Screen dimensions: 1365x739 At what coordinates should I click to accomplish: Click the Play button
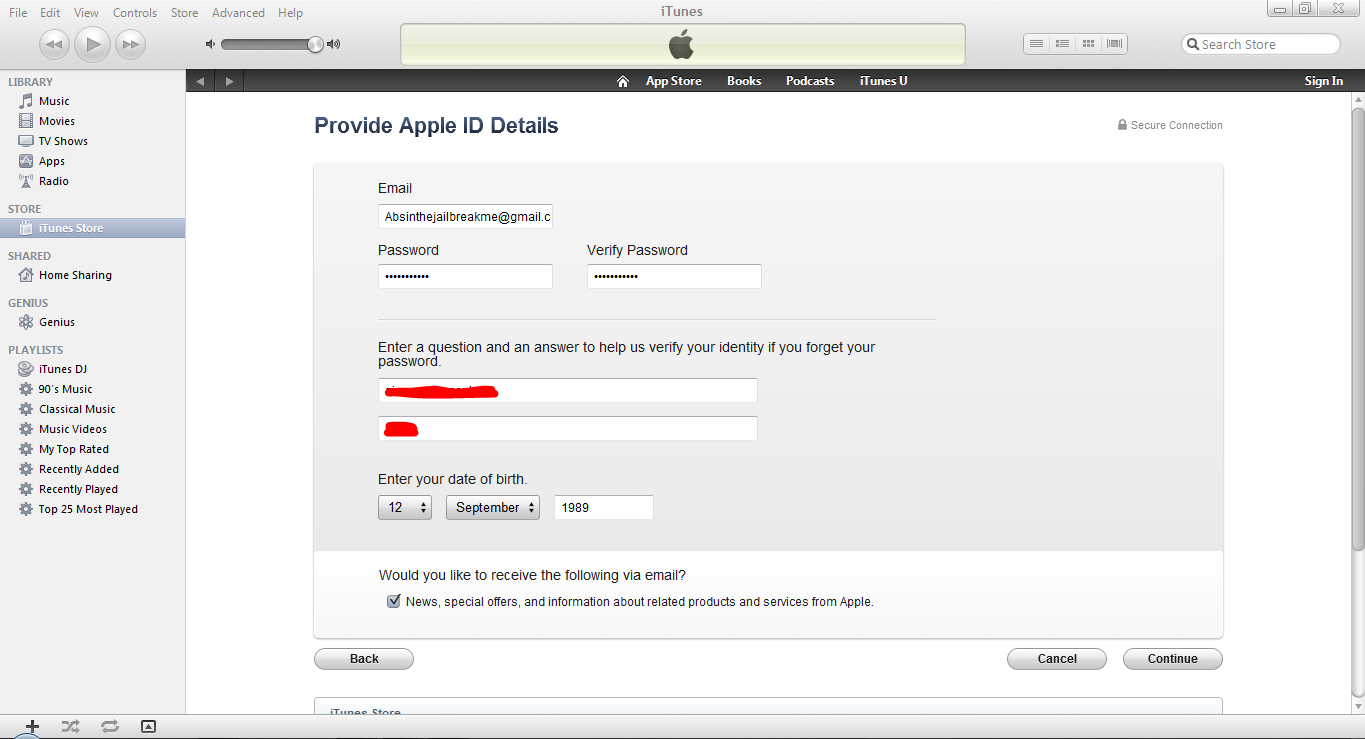click(93, 44)
